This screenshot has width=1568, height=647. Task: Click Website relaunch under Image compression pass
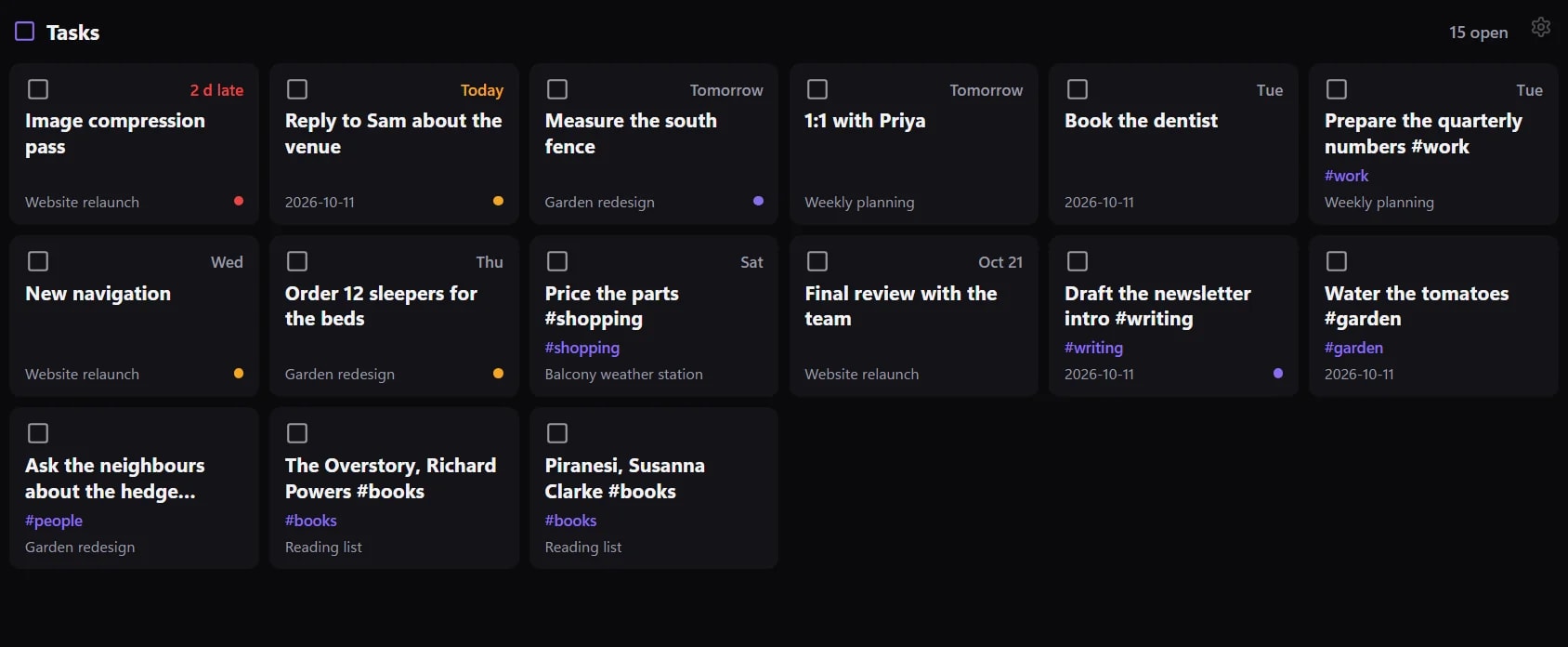point(82,202)
